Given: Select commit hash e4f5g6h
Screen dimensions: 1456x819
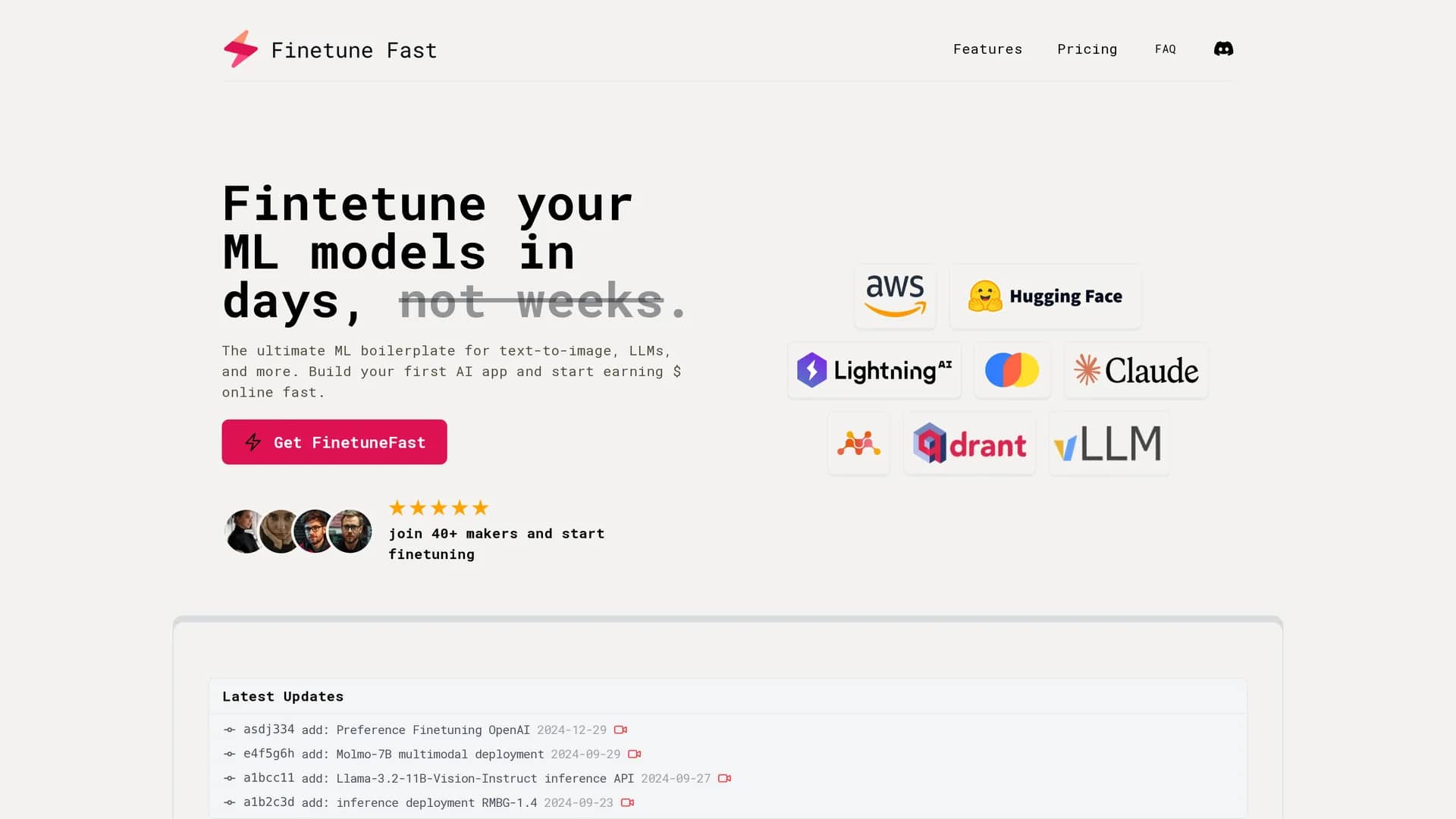Looking at the screenshot, I should [268, 753].
